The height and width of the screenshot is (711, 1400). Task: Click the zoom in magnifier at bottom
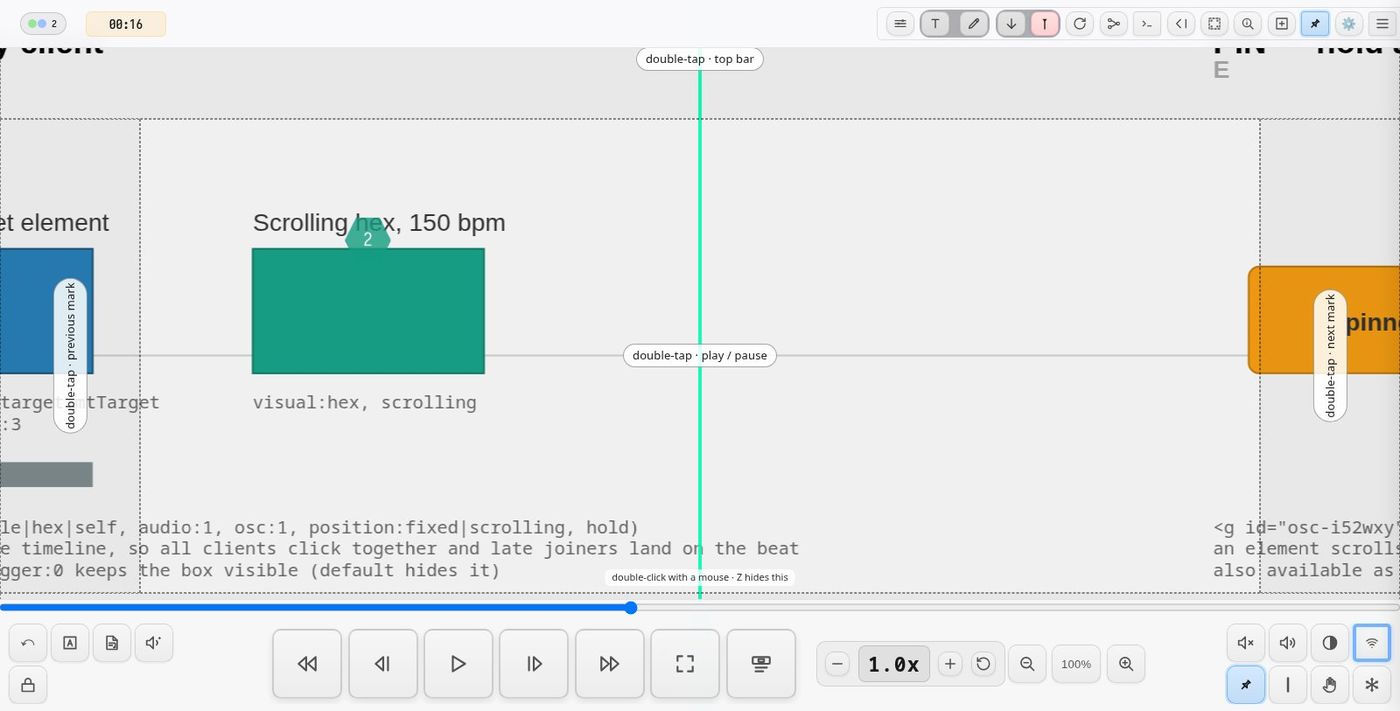pos(1126,664)
